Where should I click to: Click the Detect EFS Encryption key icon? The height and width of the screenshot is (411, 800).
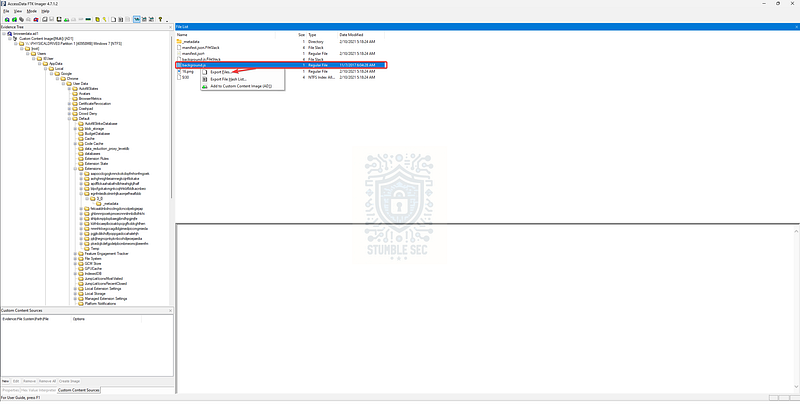(x=104, y=19)
